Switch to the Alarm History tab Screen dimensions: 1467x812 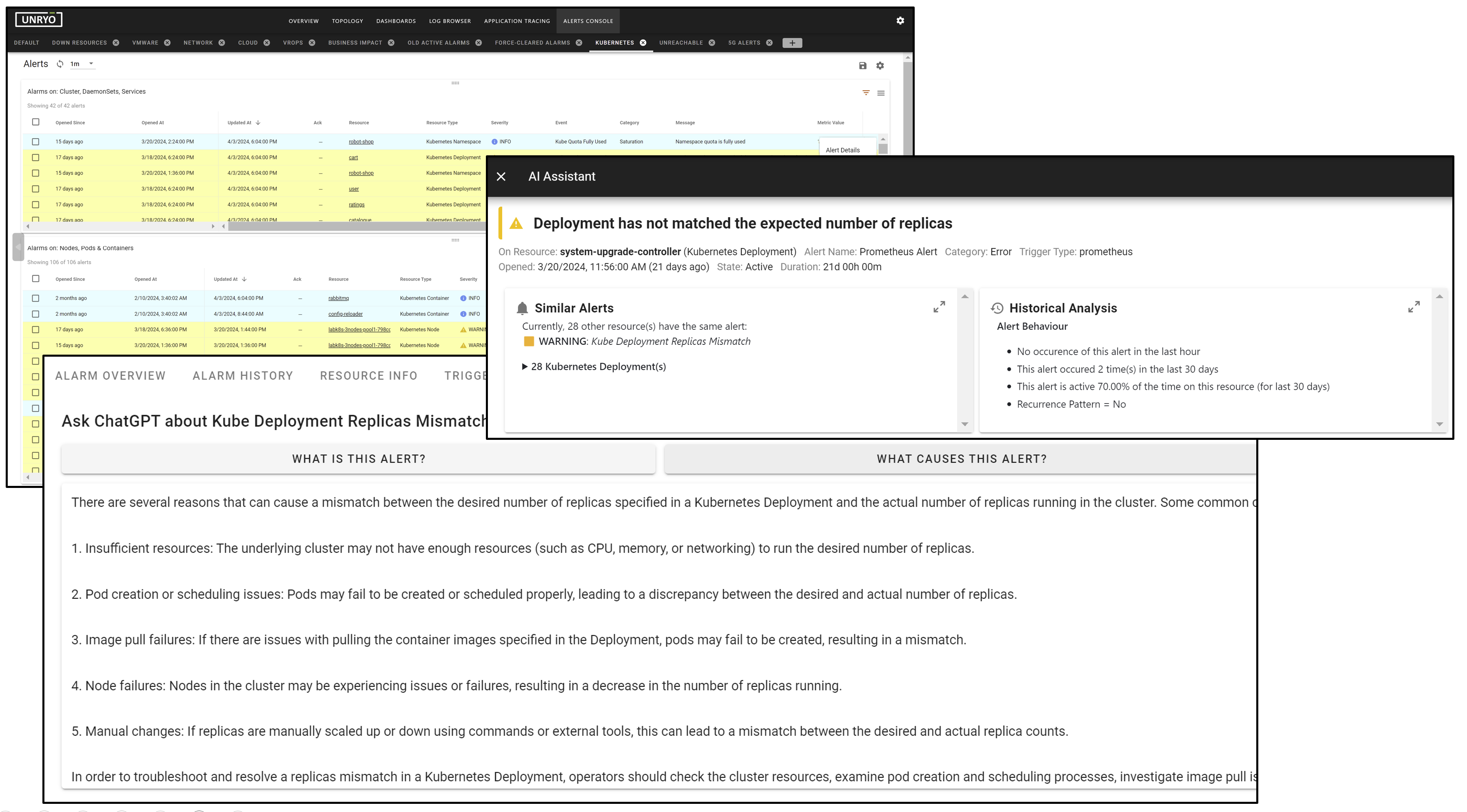243,376
